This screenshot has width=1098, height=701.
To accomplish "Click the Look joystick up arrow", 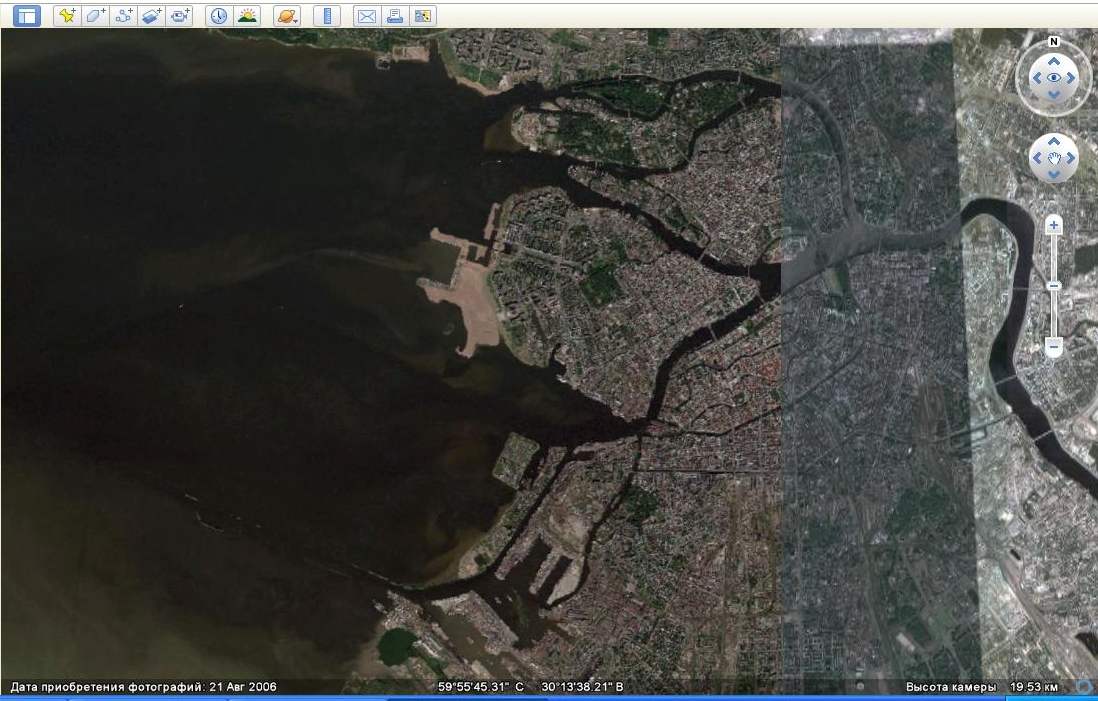I will click(1054, 61).
